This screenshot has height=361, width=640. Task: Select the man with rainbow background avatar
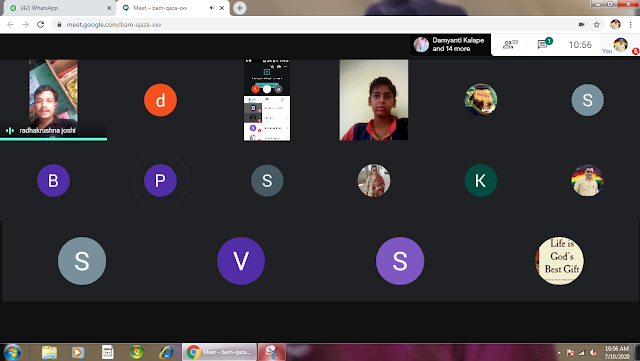(x=587, y=180)
